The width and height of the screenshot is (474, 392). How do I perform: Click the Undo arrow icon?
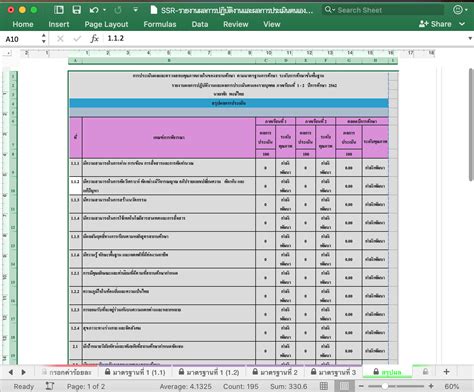[x=94, y=10]
